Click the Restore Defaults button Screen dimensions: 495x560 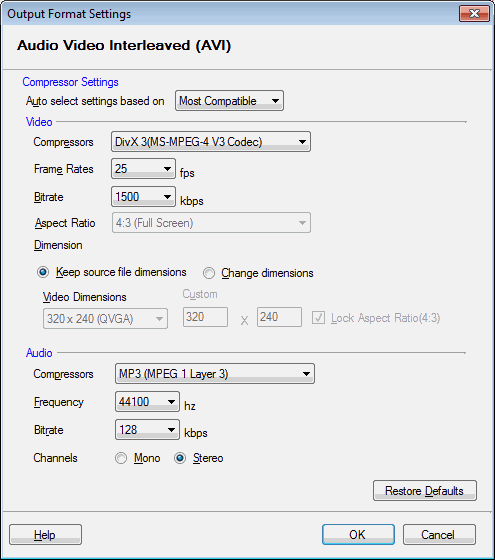pos(425,491)
